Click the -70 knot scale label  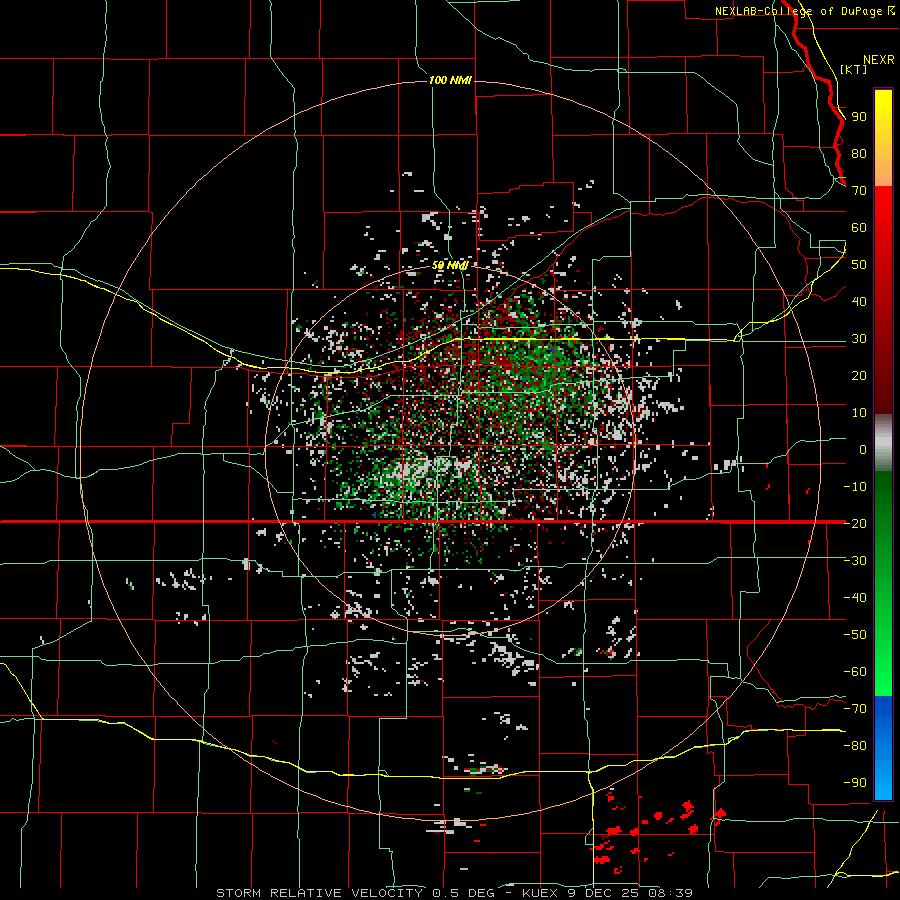click(x=855, y=709)
